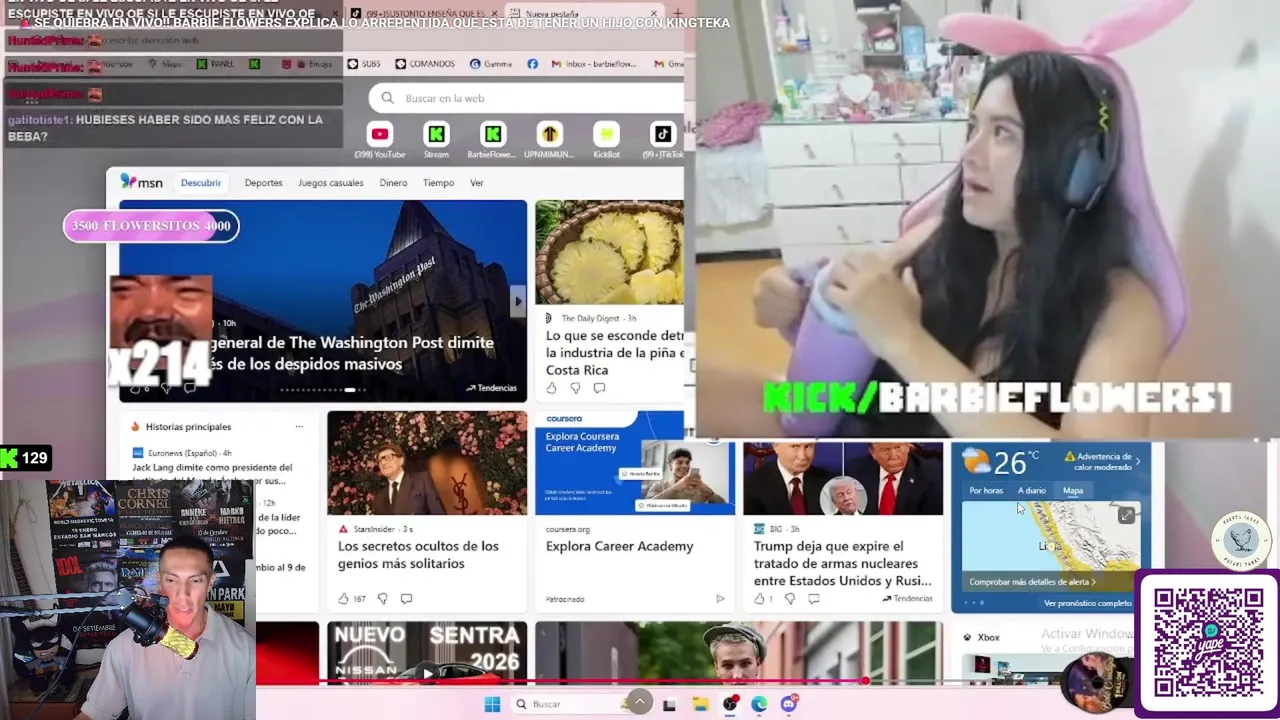Comment on the Trump tratado nuclear article

[x=814, y=599]
